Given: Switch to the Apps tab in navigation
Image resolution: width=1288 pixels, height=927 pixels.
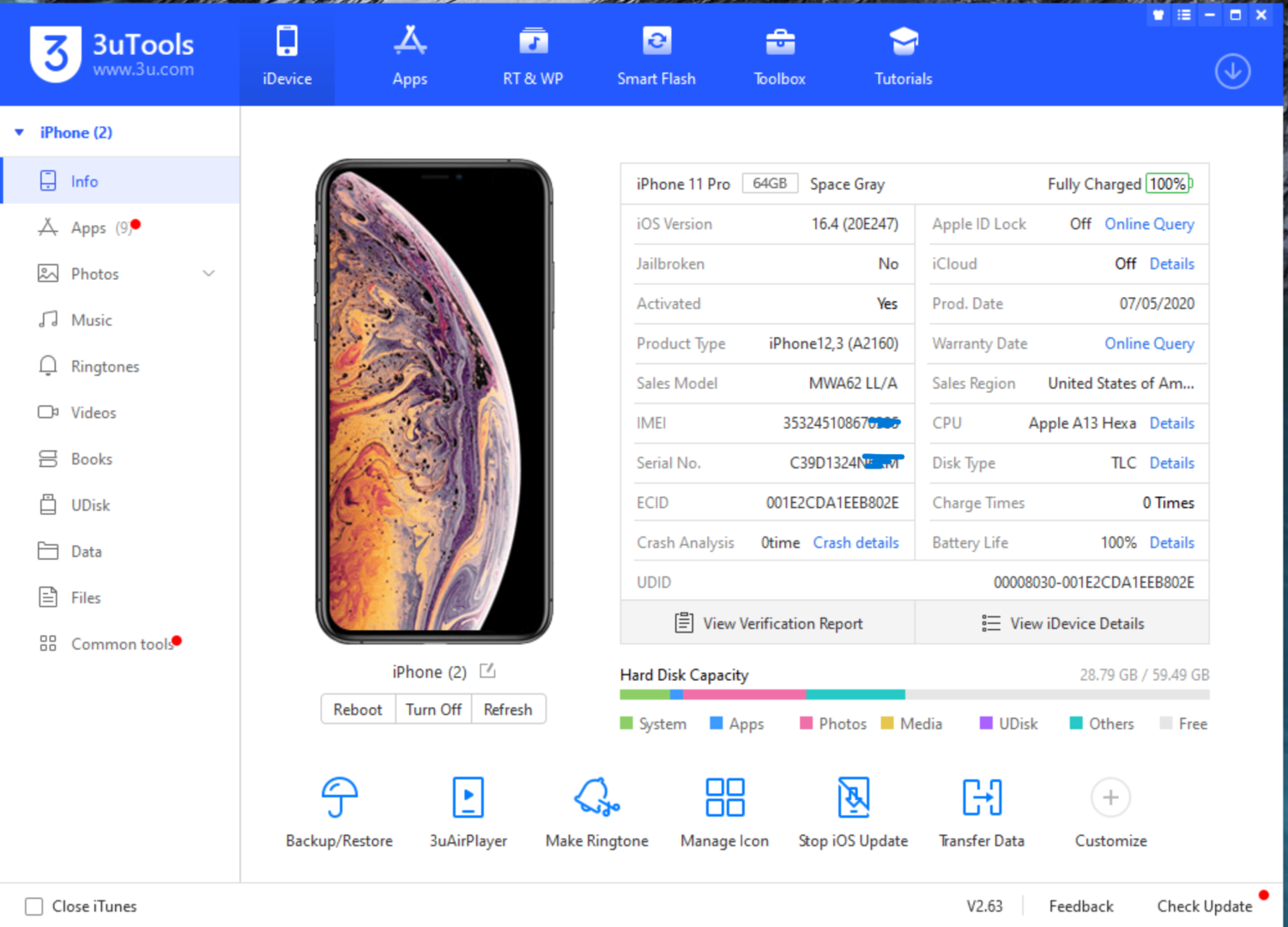Looking at the screenshot, I should 409,54.
